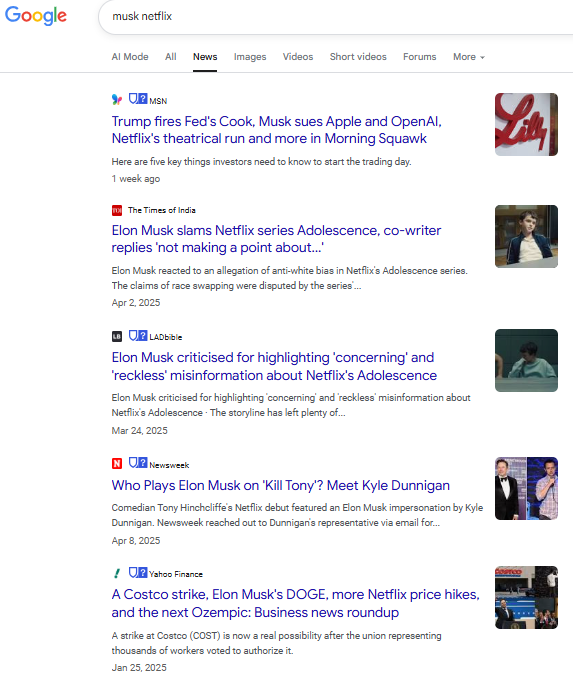Screen dimensions: 573x683
Task: Click the Google logo
Action: (36, 16)
